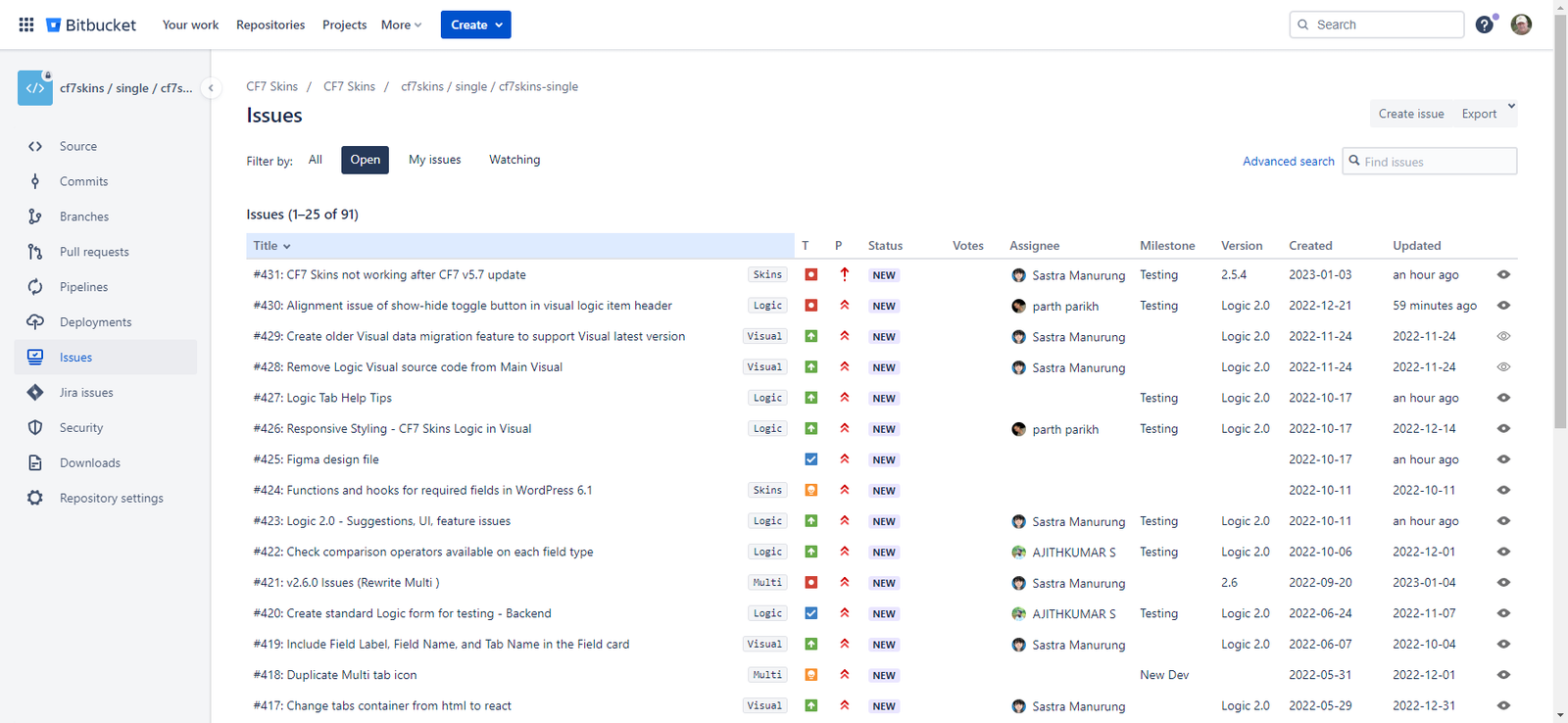Open Jira issues in sidebar
Image resolution: width=1568 pixels, height=723 pixels.
click(x=86, y=393)
